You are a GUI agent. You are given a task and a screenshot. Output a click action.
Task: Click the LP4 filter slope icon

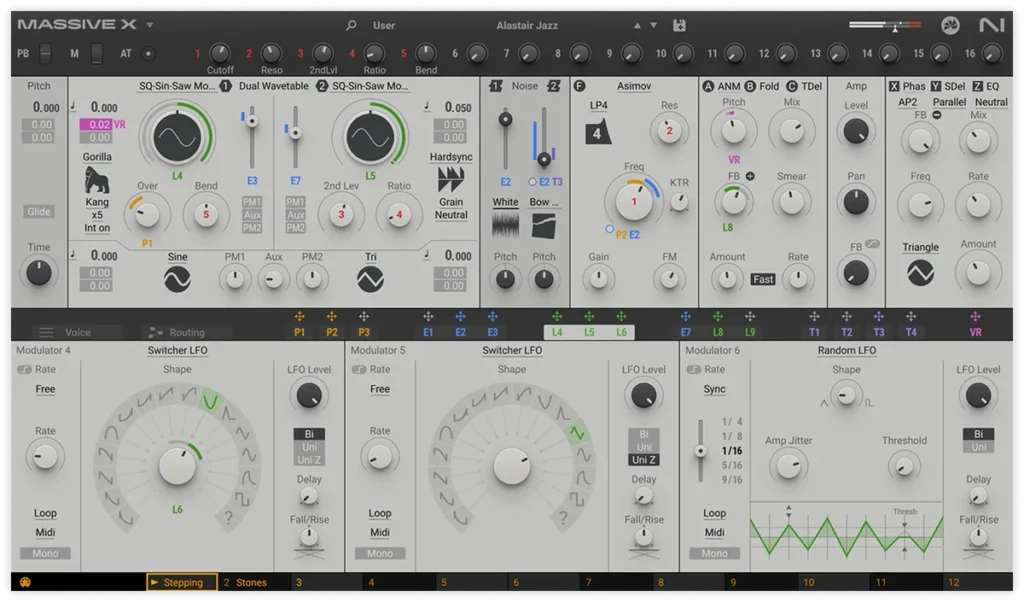coord(598,133)
